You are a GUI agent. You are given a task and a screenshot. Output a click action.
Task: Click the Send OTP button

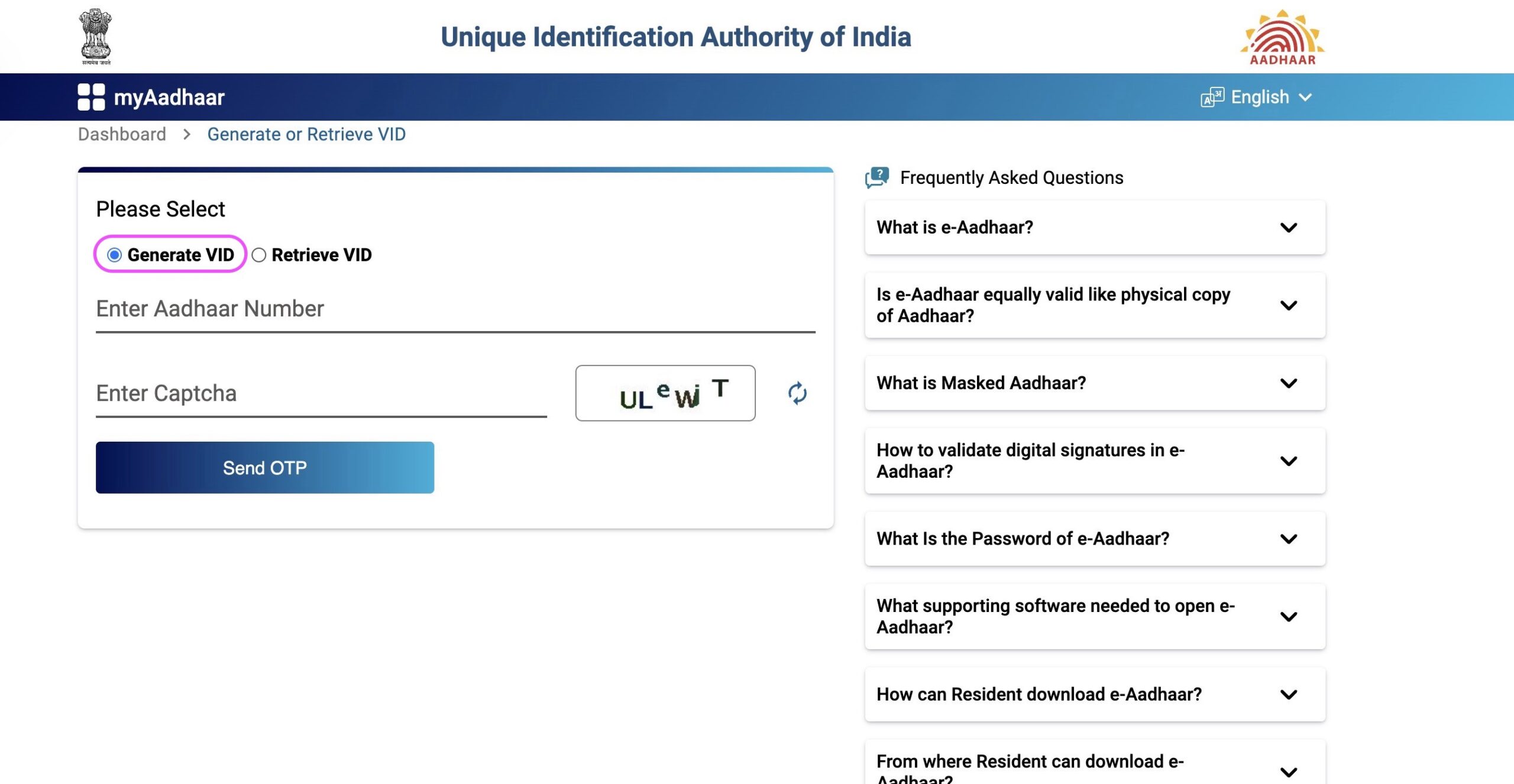tap(264, 467)
